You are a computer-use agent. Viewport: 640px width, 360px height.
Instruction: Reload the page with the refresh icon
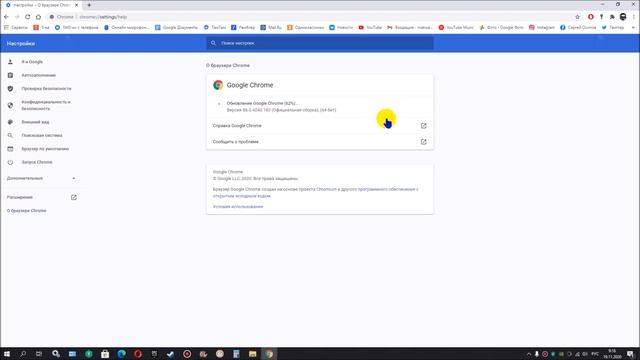point(27,17)
